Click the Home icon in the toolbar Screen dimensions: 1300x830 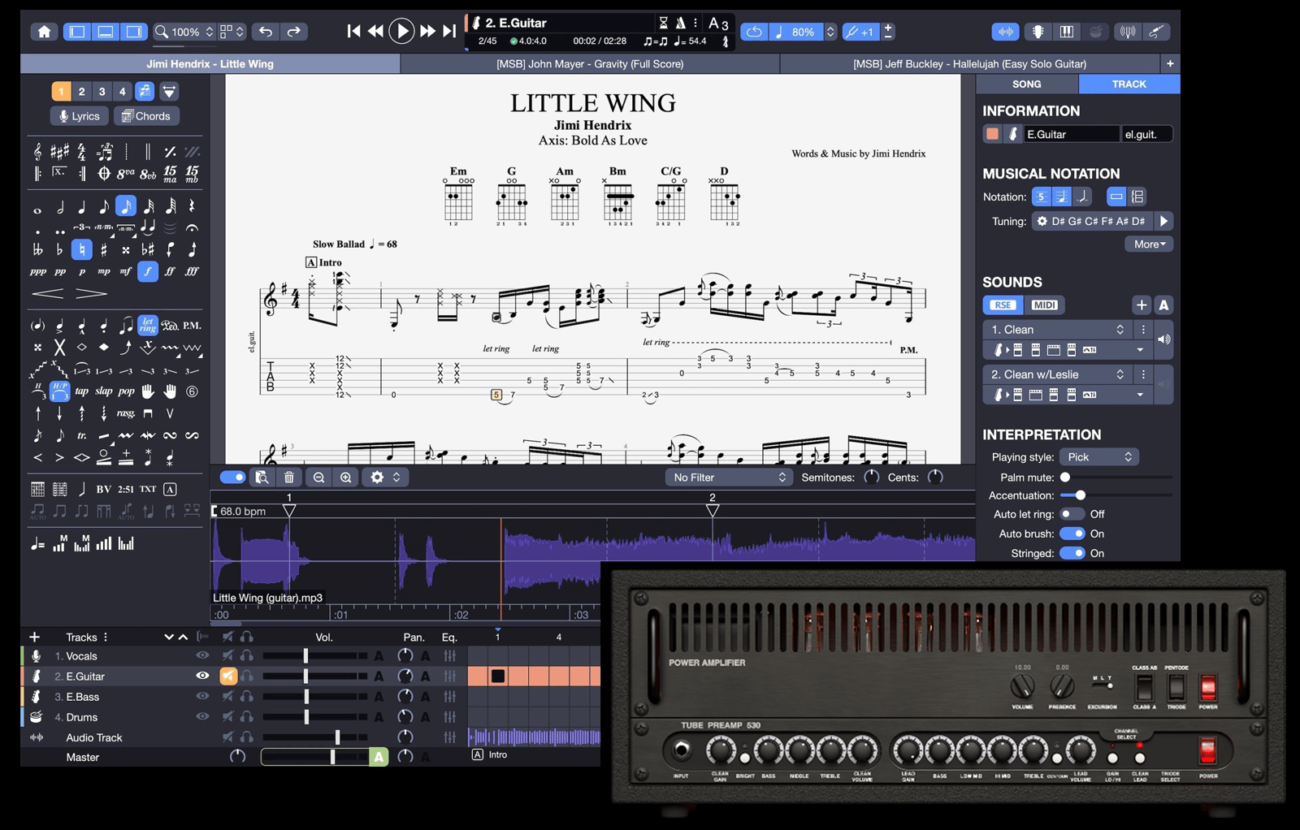click(44, 32)
